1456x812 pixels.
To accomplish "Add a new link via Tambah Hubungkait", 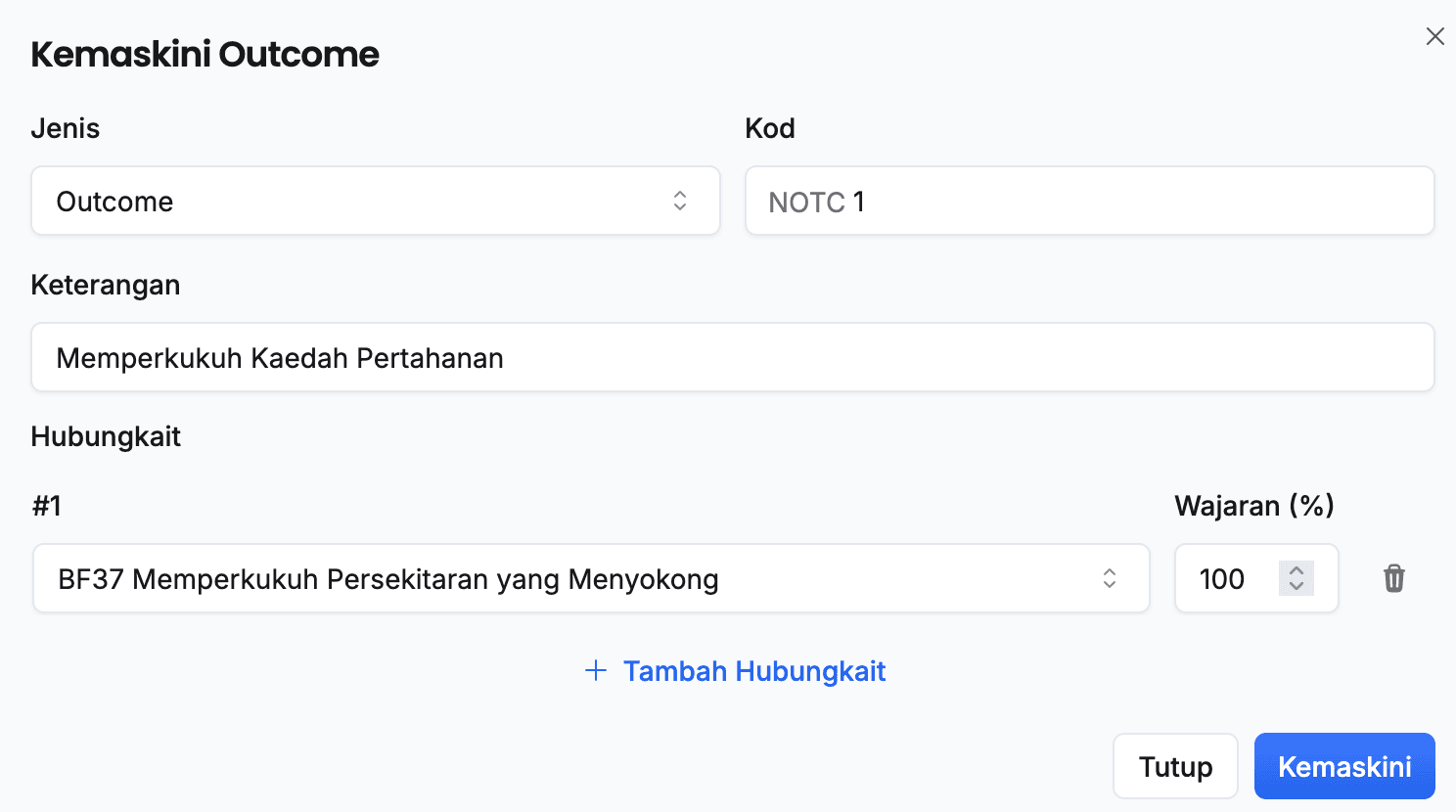I will click(x=753, y=671).
